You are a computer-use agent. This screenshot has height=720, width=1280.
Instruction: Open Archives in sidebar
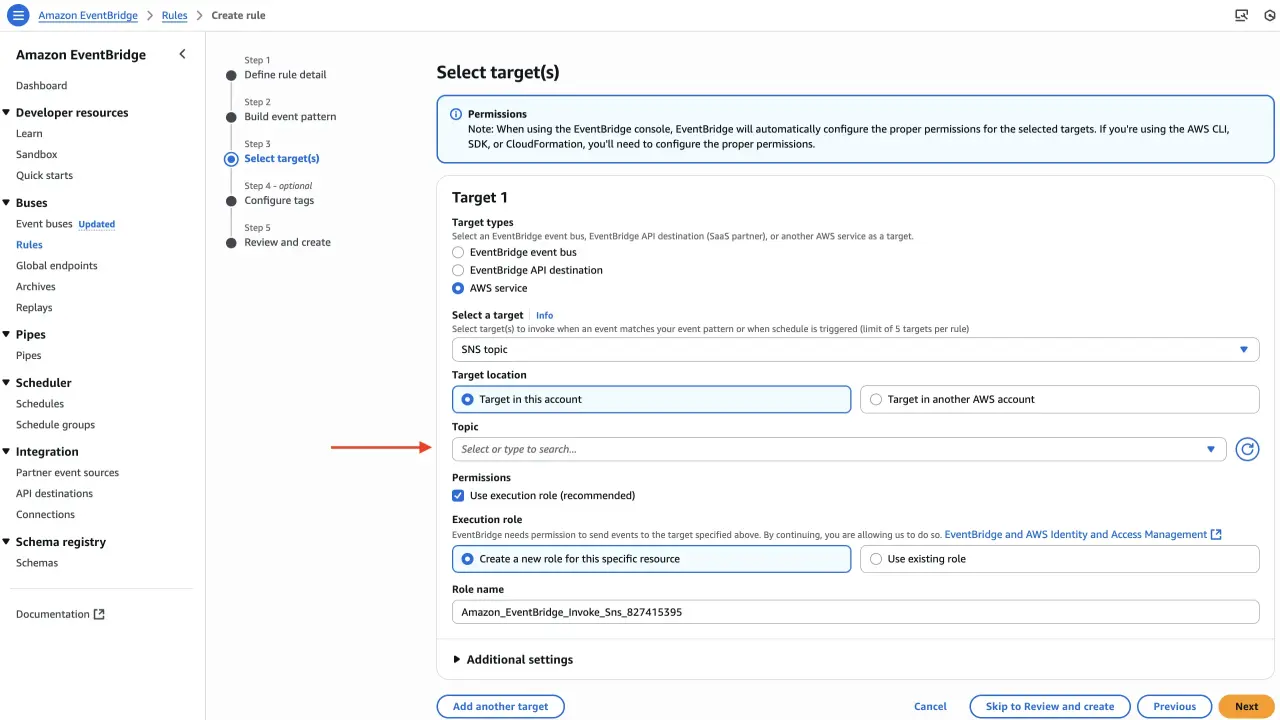coord(36,287)
